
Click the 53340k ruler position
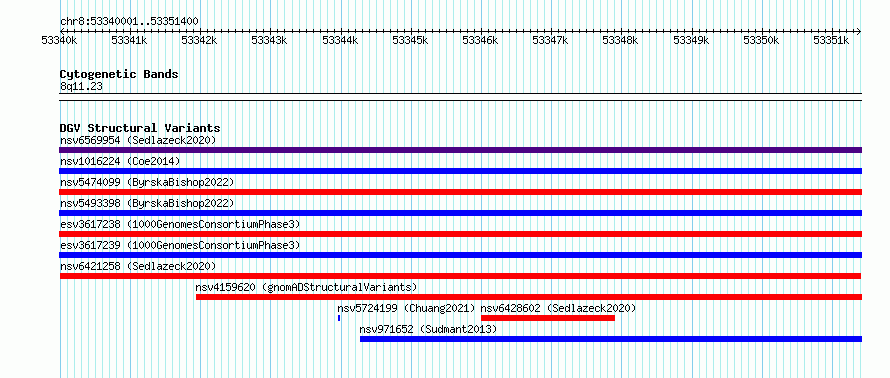pos(60,40)
